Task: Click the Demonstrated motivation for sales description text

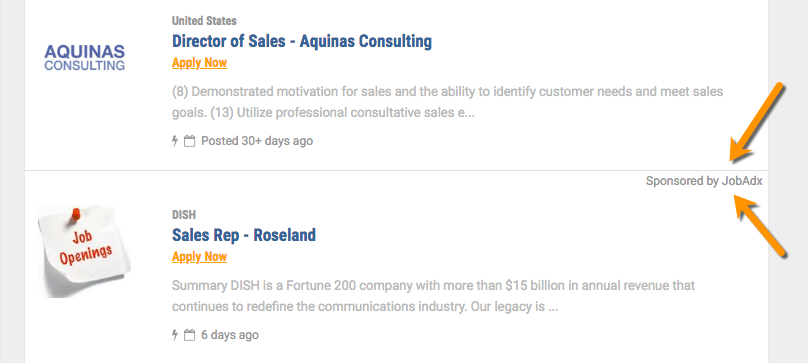Action: point(447,102)
